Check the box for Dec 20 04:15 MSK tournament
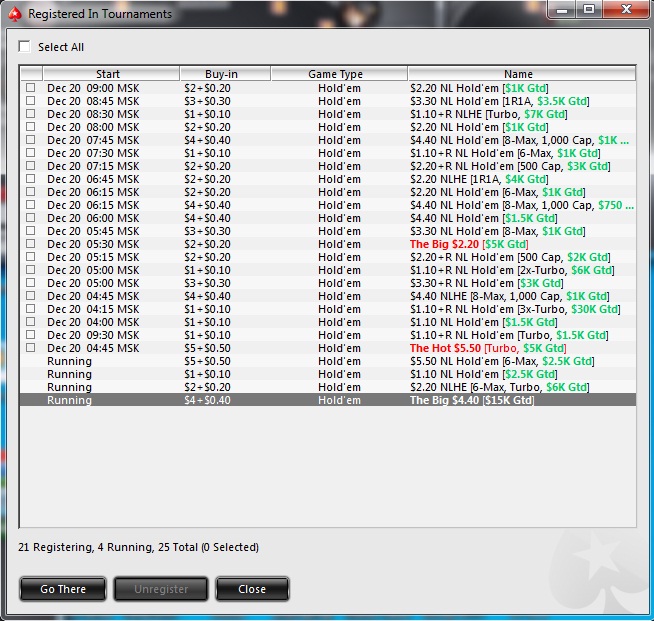Screen dimensions: 654x621 [x=30, y=309]
